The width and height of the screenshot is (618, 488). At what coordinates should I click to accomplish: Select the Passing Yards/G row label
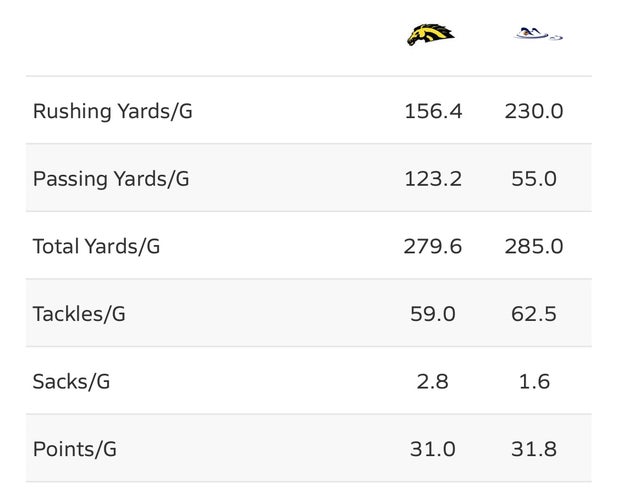click(x=111, y=179)
